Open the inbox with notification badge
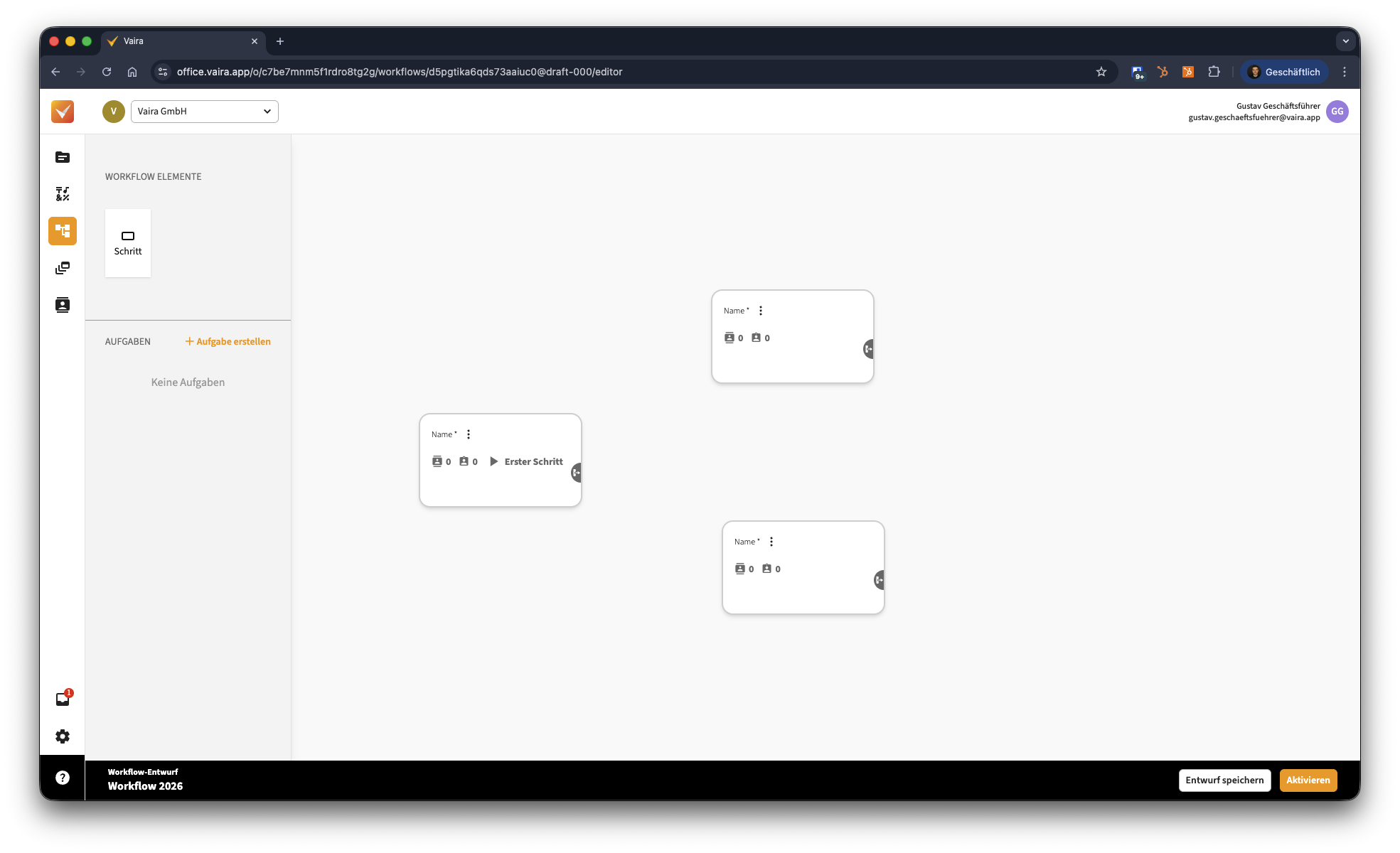This screenshot has height=853, width=1400. [63, 699]
